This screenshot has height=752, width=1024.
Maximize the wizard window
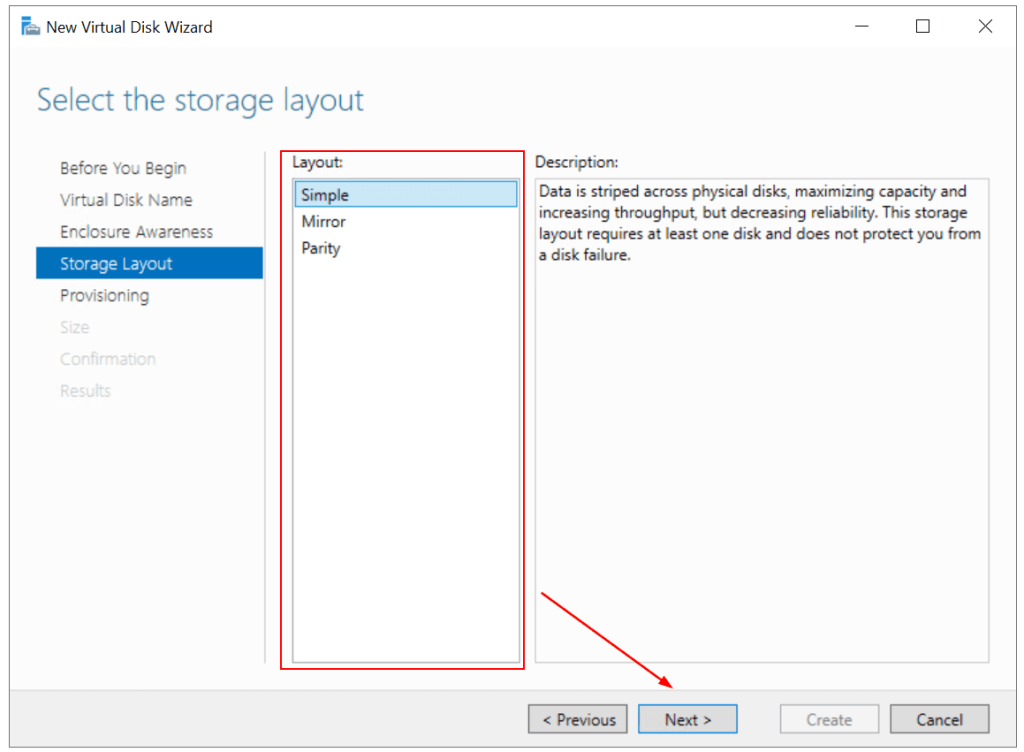[x=922, y=27]
